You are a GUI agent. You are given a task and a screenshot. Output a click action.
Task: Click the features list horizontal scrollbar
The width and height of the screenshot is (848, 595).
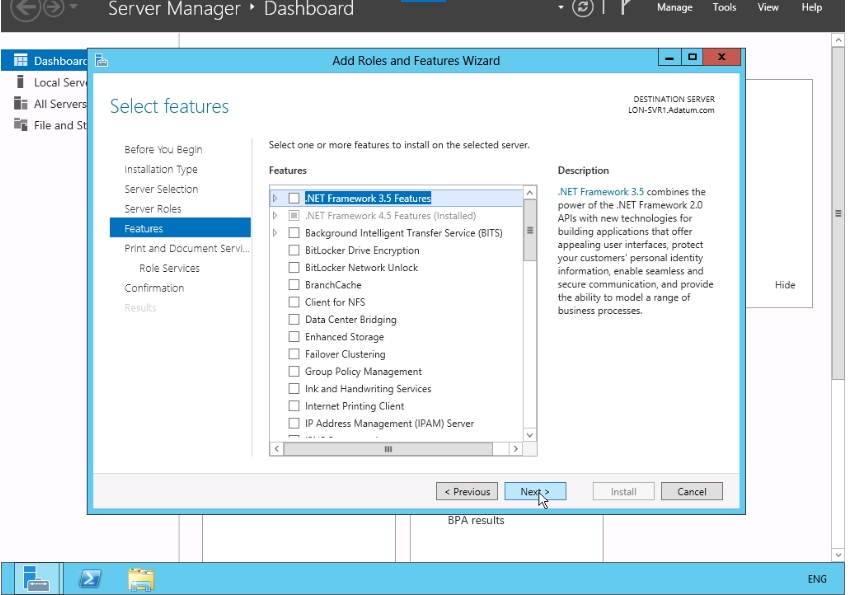(388, 449)
